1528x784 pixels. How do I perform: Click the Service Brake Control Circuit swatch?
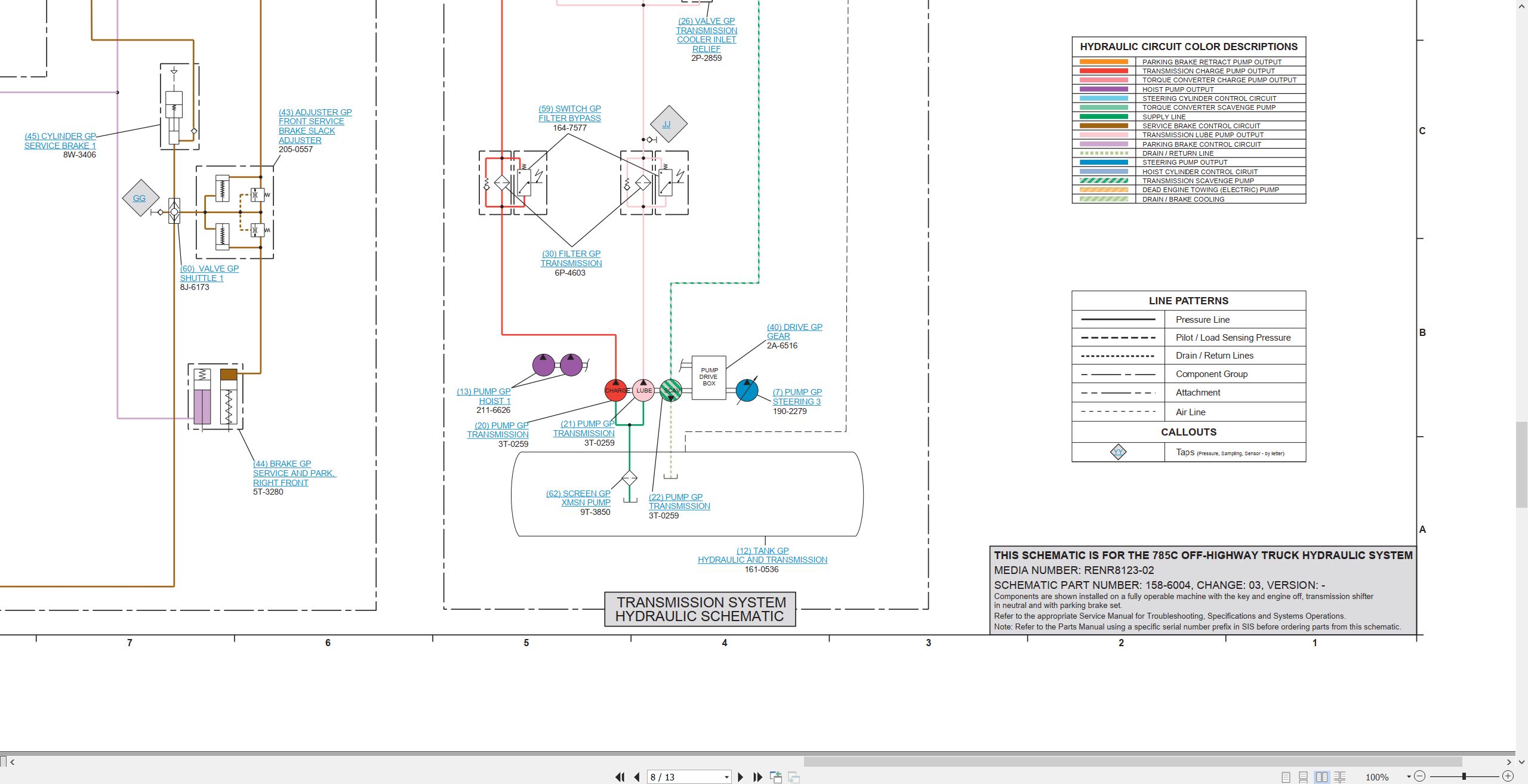click(1104, 126)
